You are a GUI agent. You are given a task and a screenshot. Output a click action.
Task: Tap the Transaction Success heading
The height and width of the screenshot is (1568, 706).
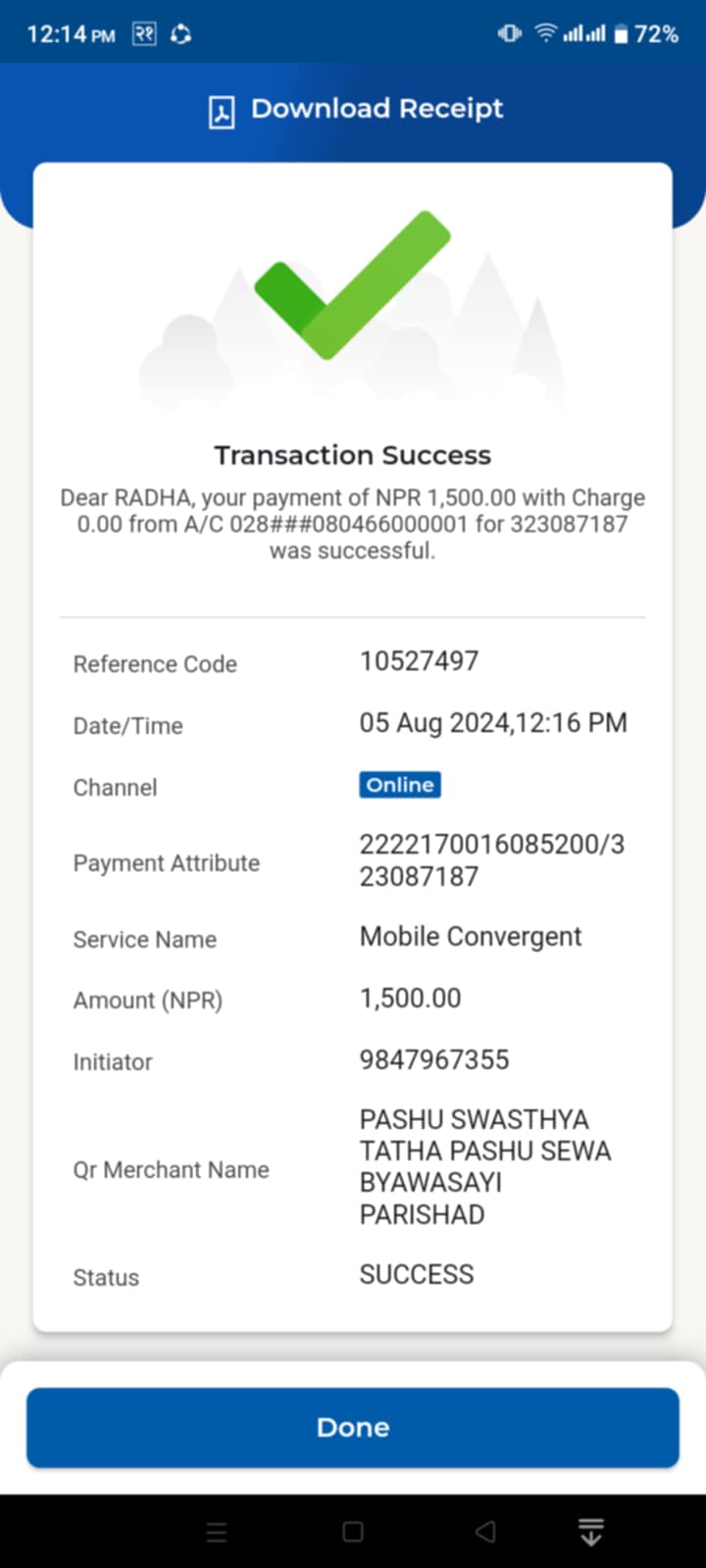[353, 455]
